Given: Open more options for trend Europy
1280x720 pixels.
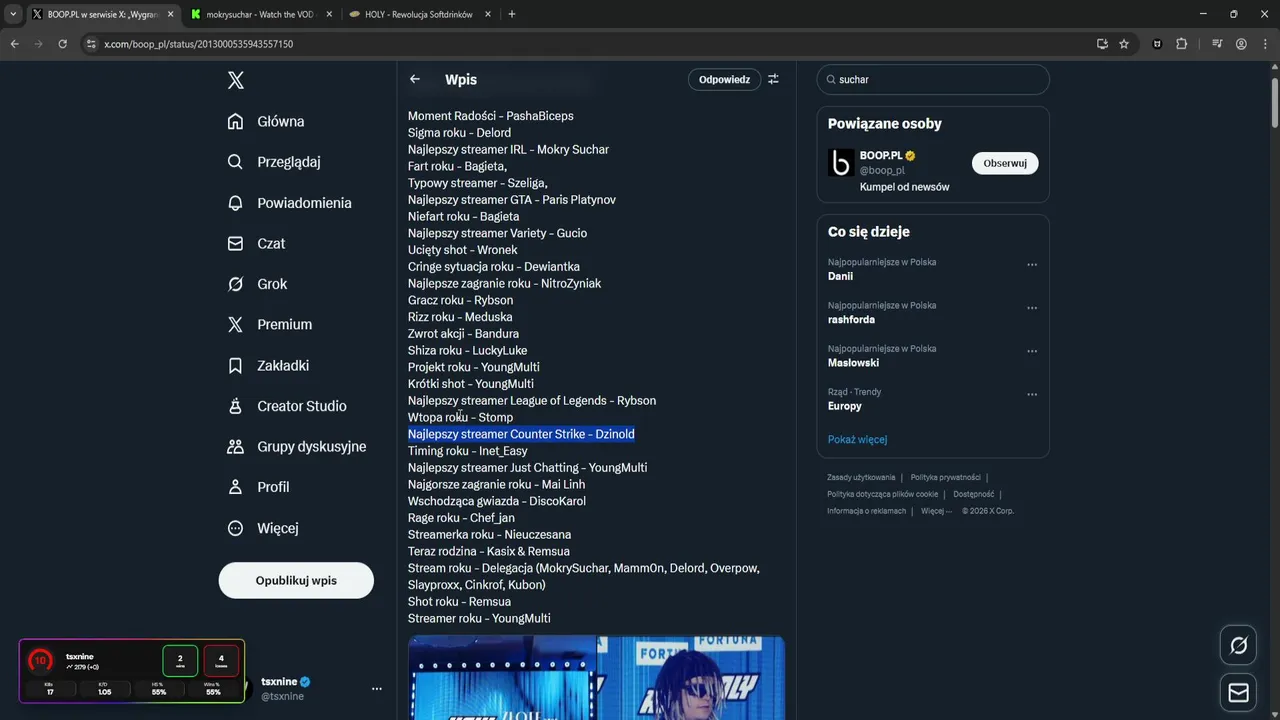Looking at the screenshot, I should (x=1032, y=395).
